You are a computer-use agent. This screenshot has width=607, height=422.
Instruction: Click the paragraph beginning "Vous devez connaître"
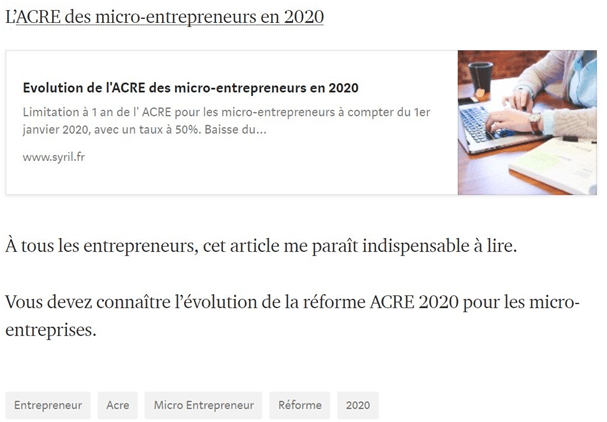click(290, 302)
